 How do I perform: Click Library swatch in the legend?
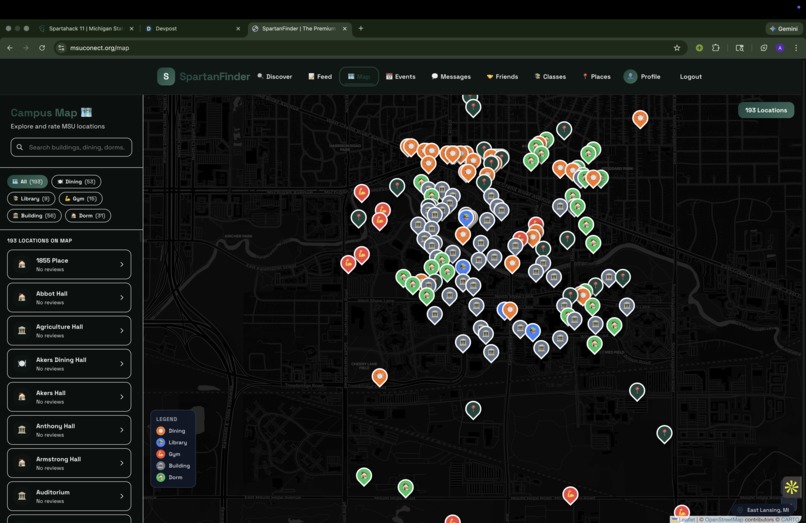point(161,442)
